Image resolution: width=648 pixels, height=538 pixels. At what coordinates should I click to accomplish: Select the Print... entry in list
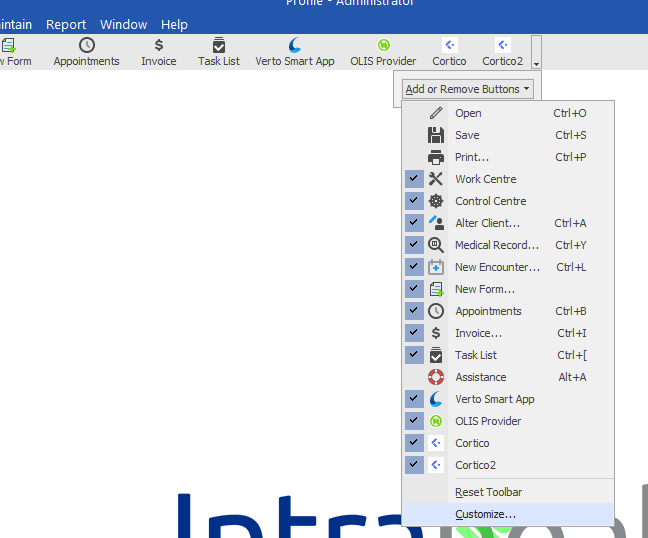pos(471,157)
